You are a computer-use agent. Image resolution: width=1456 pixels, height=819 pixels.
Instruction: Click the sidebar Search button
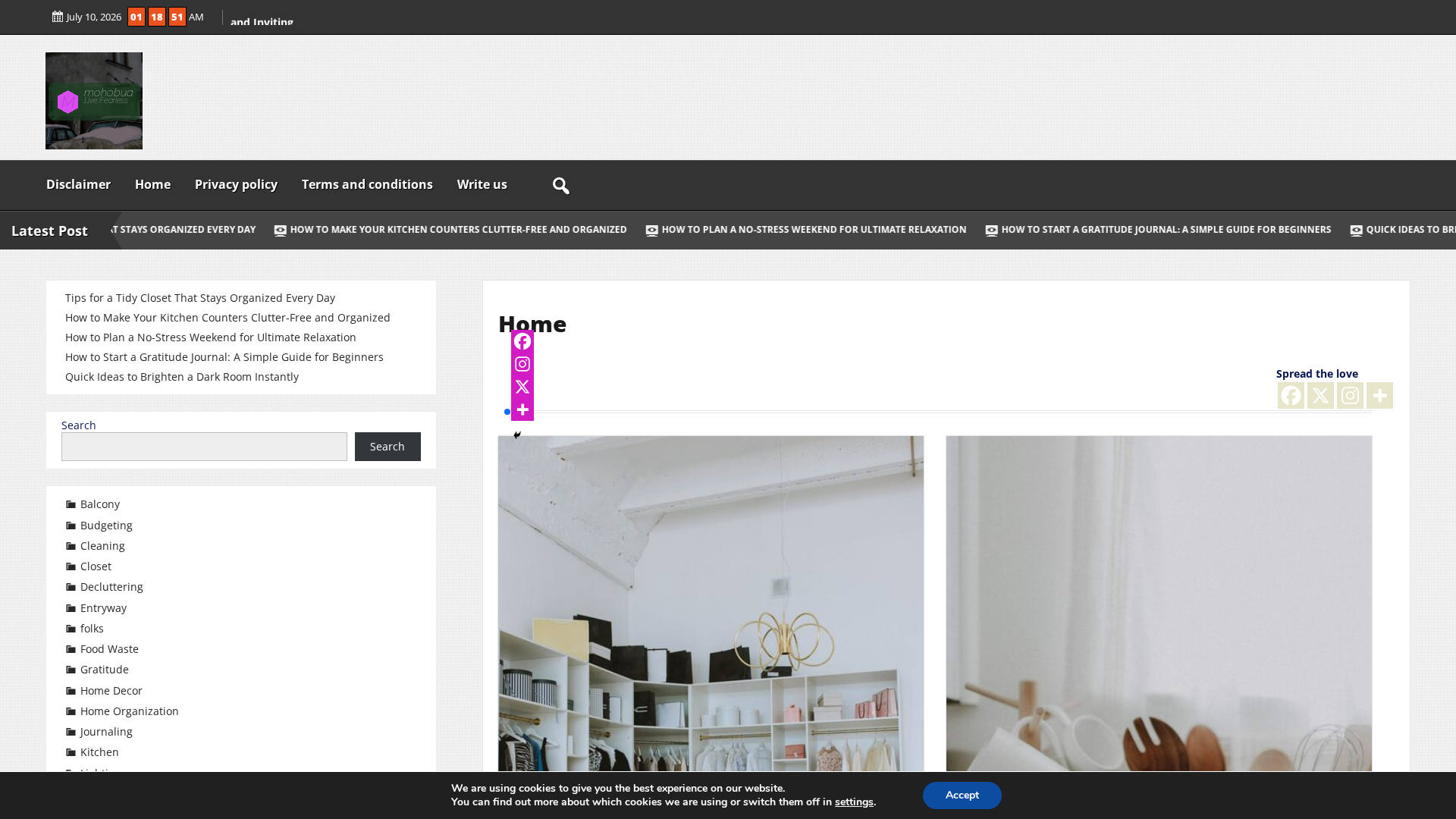point(388,447)
